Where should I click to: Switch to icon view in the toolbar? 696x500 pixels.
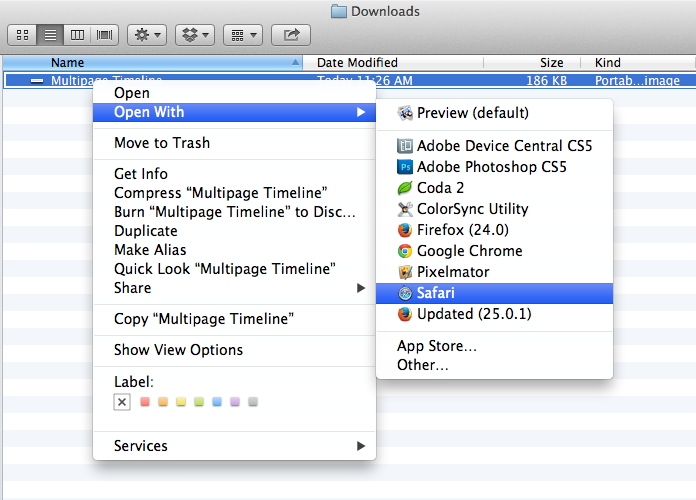pos(22,35)
